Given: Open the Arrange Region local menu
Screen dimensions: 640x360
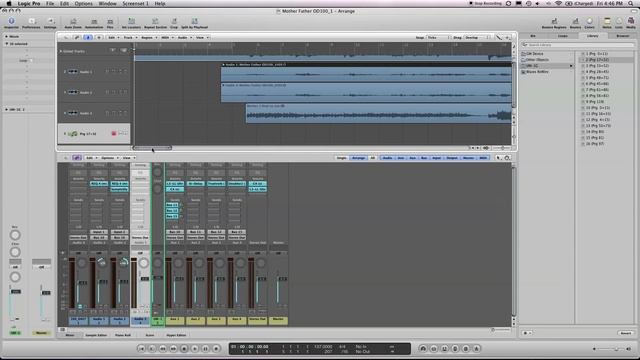Looking at the screenshot, I should (148, 38).
